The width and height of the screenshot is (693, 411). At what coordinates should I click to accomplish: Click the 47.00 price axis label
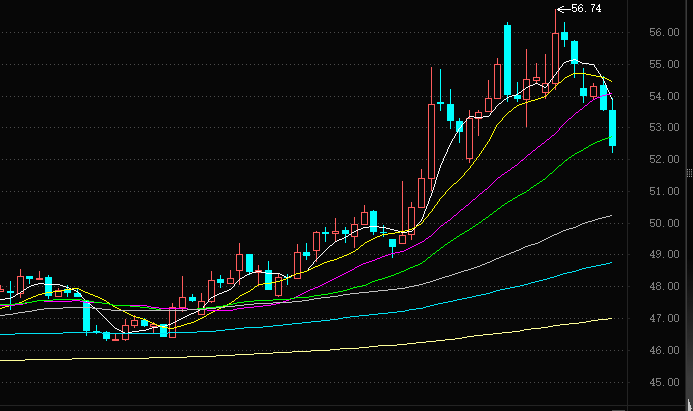[x=664, y=318]
